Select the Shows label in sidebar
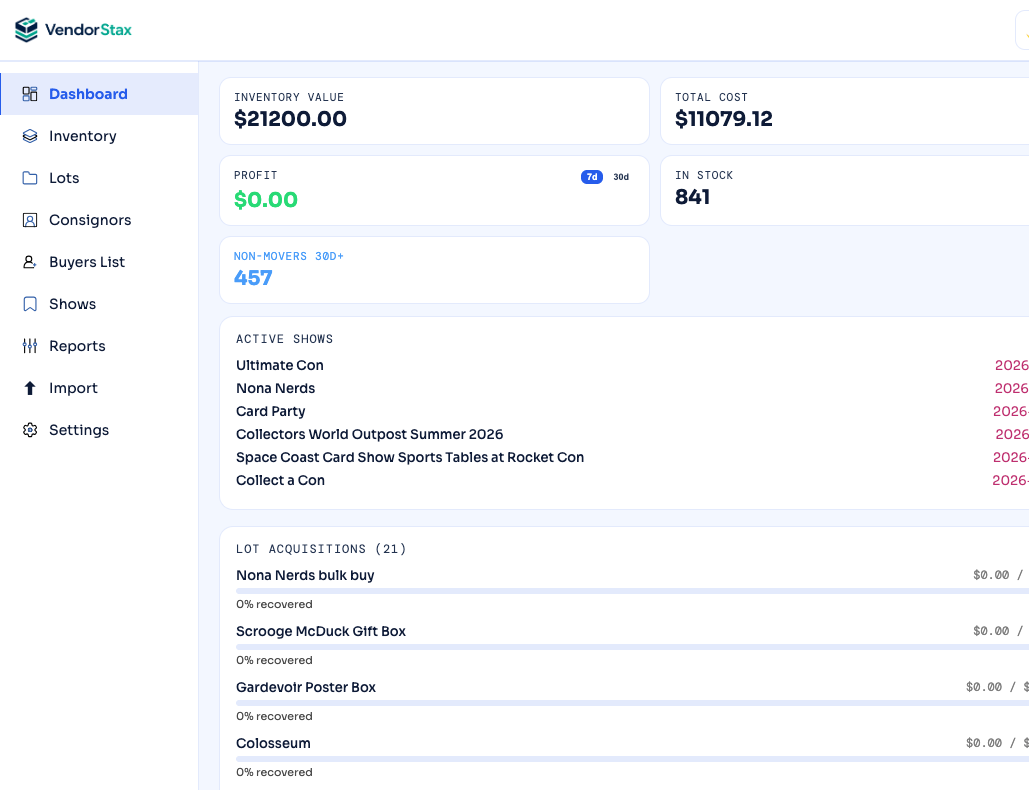1029x790 pixels. point(72,304)
